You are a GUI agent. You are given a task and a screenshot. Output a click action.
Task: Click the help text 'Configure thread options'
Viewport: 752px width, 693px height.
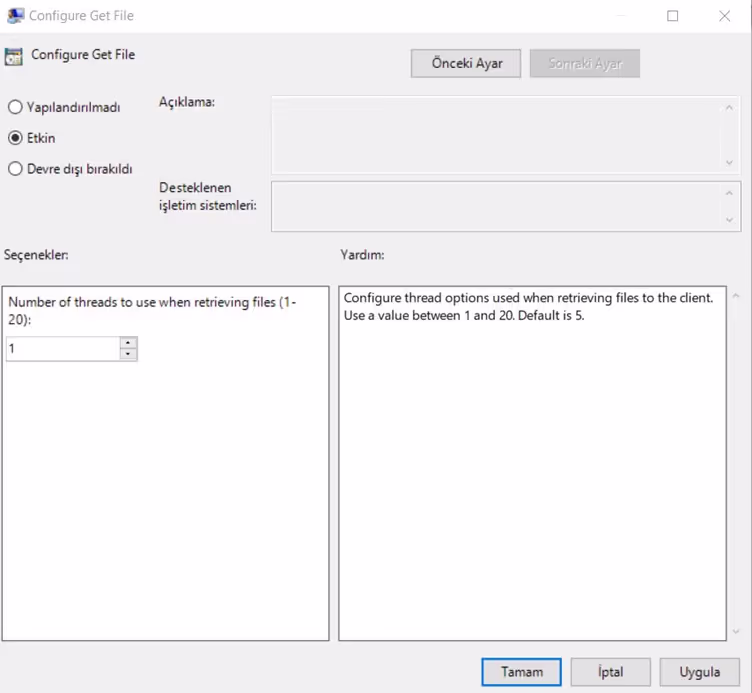529,306
